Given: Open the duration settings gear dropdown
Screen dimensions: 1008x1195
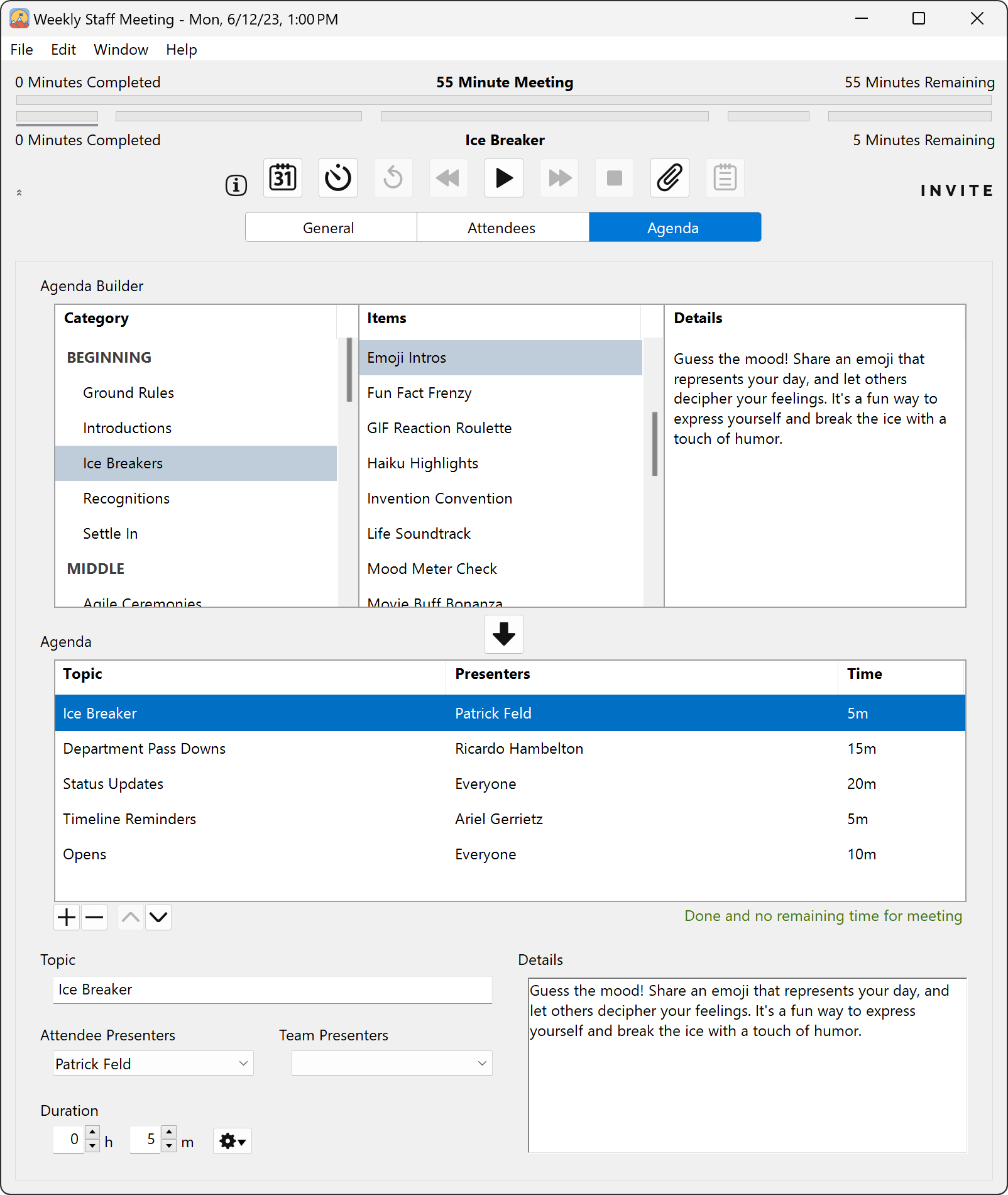Looking at the screenshot, I should click(x=232, y=1140).
